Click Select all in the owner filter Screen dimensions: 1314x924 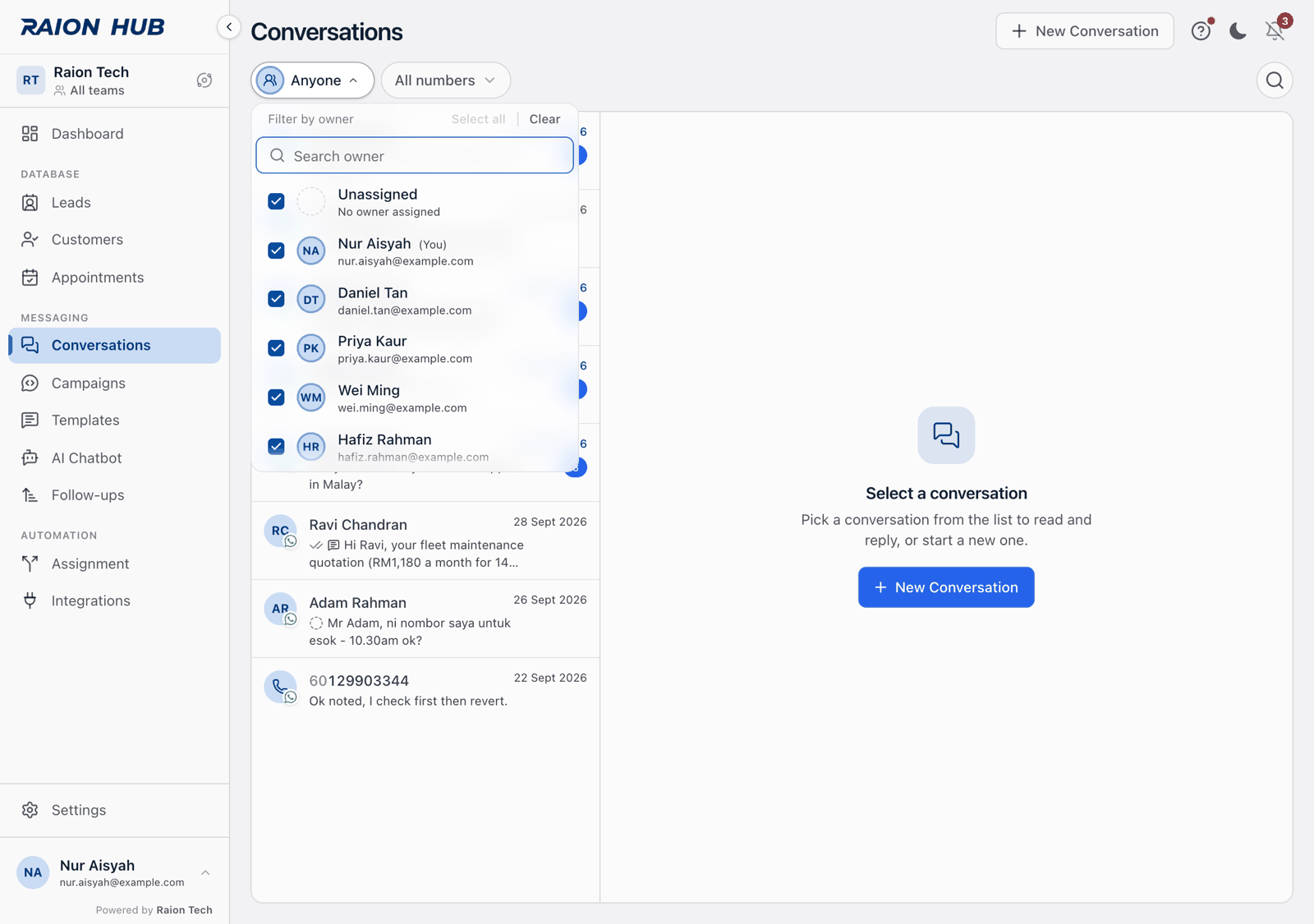[x=478, y=119]
